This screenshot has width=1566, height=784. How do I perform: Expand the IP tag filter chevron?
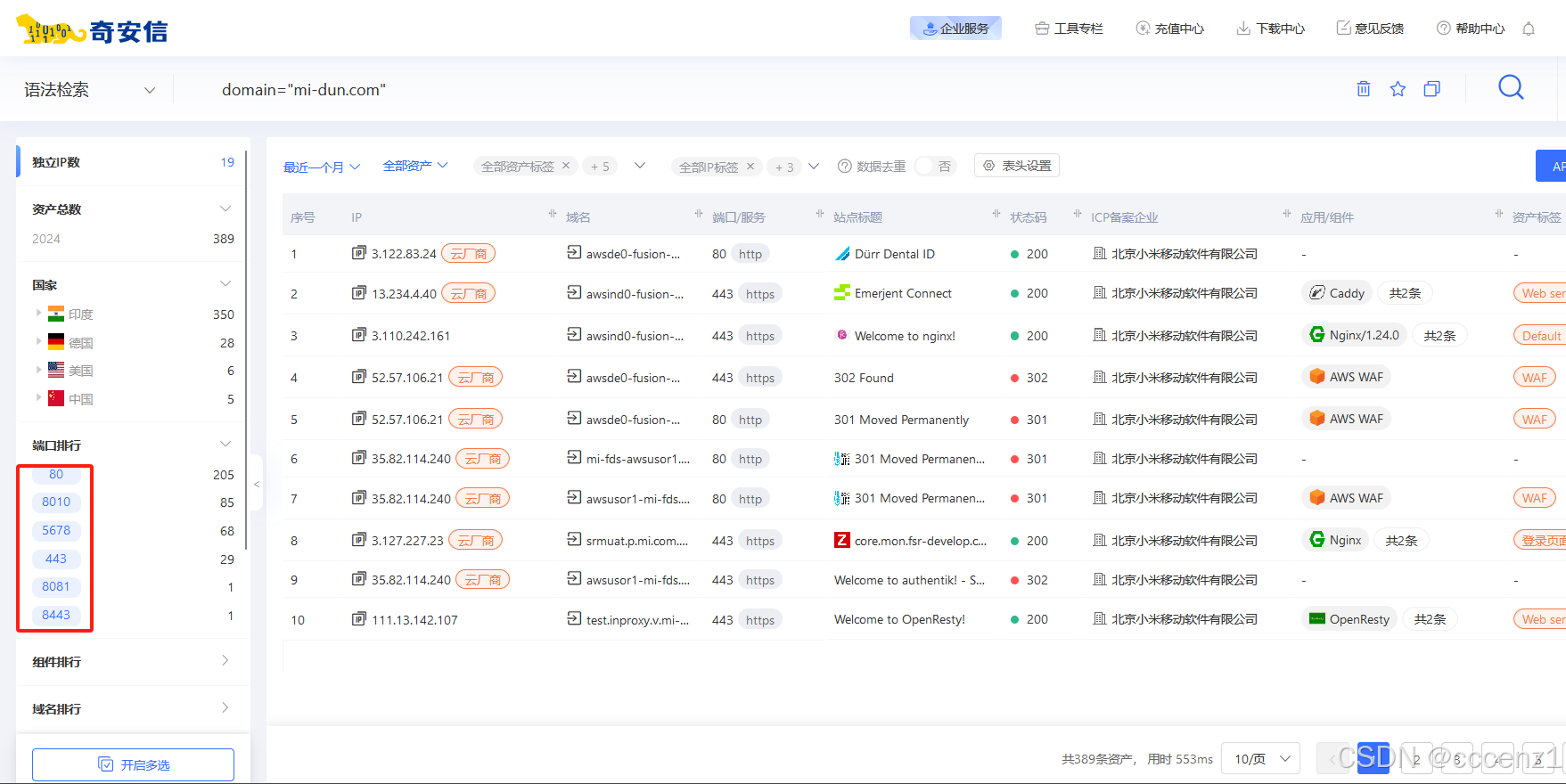814,166
